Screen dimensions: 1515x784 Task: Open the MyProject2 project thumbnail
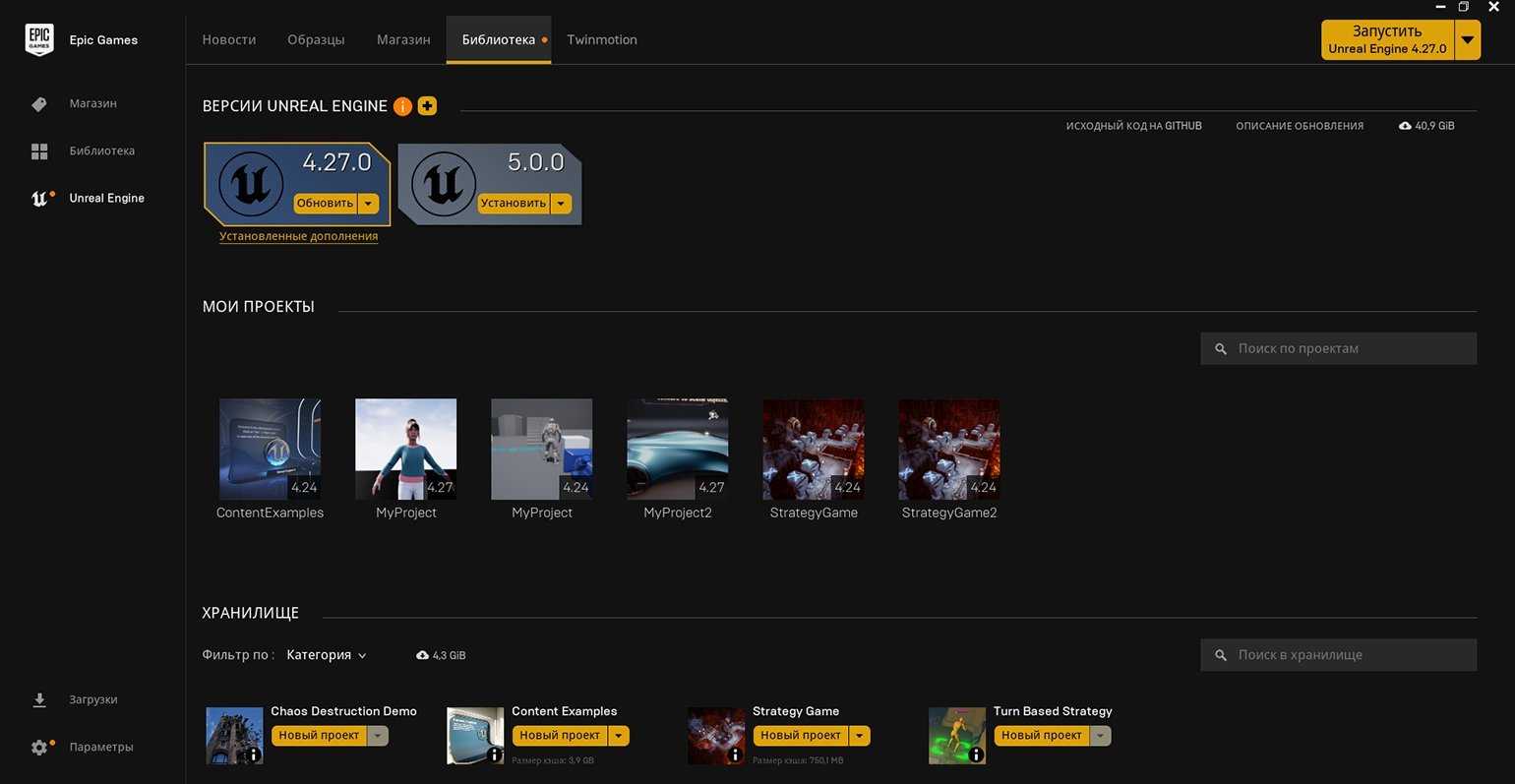click(x=678, y=450)
